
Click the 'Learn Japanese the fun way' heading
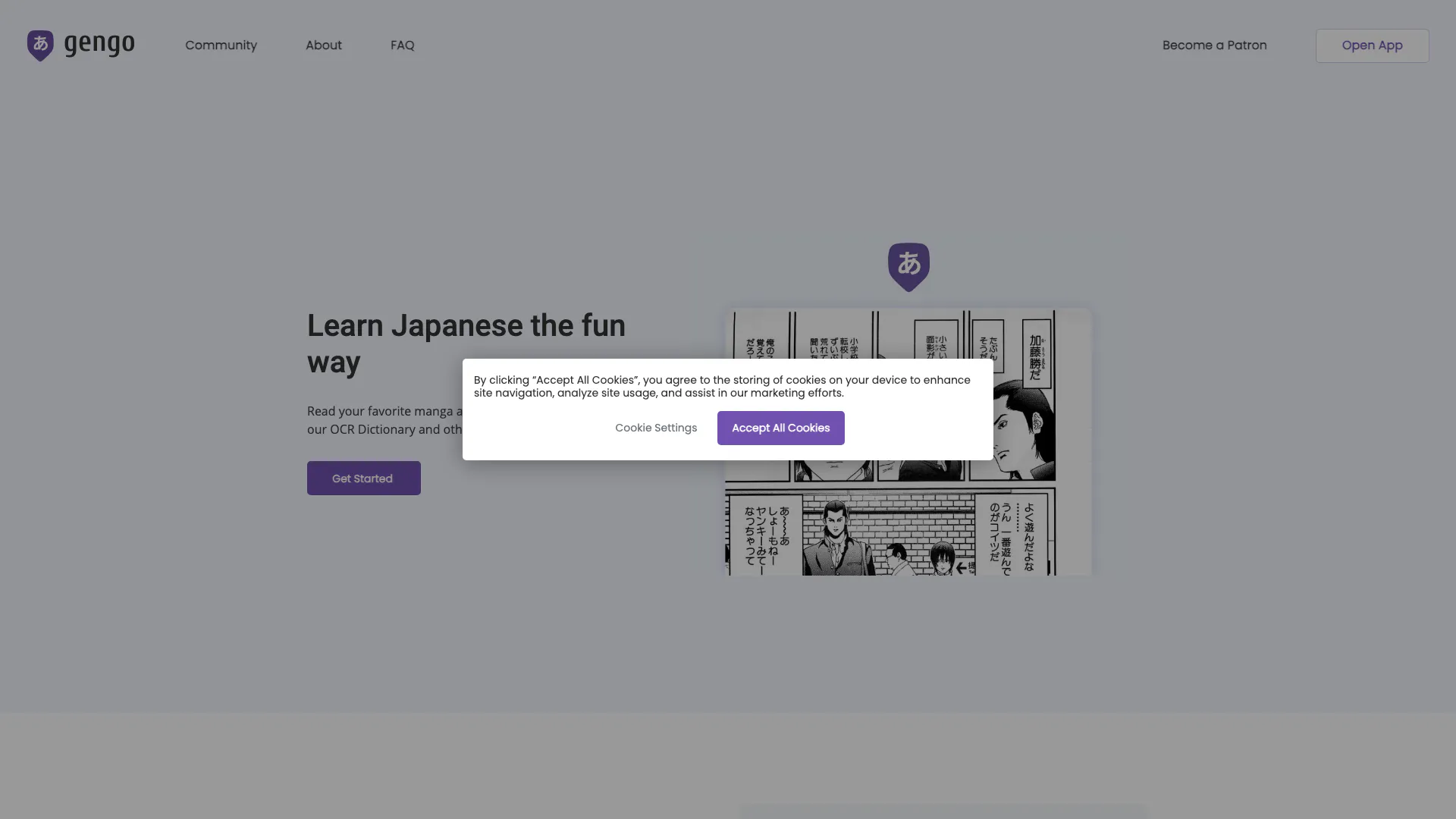pyautogui.click(x=466, y=344)
